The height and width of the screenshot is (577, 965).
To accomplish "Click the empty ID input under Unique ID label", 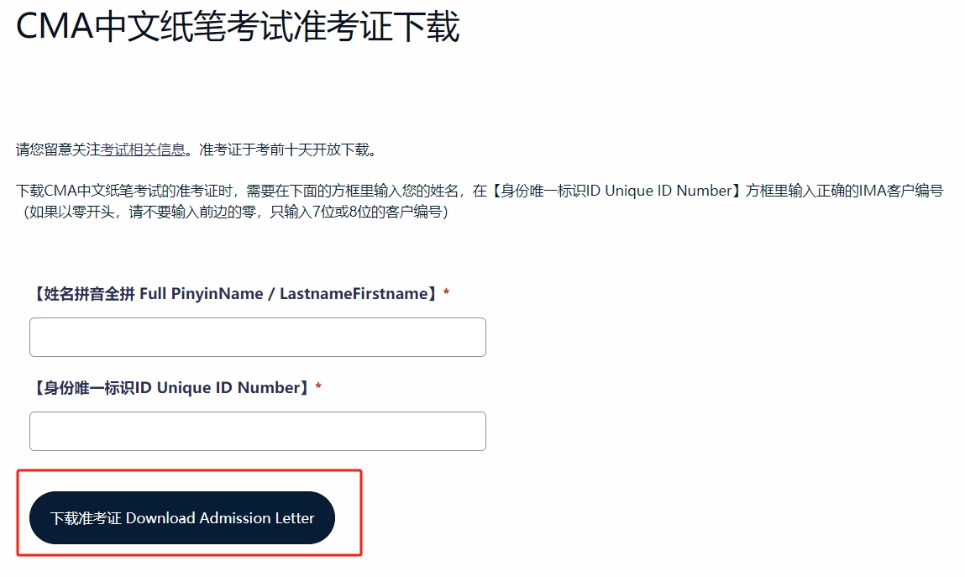I will [257, 430].
